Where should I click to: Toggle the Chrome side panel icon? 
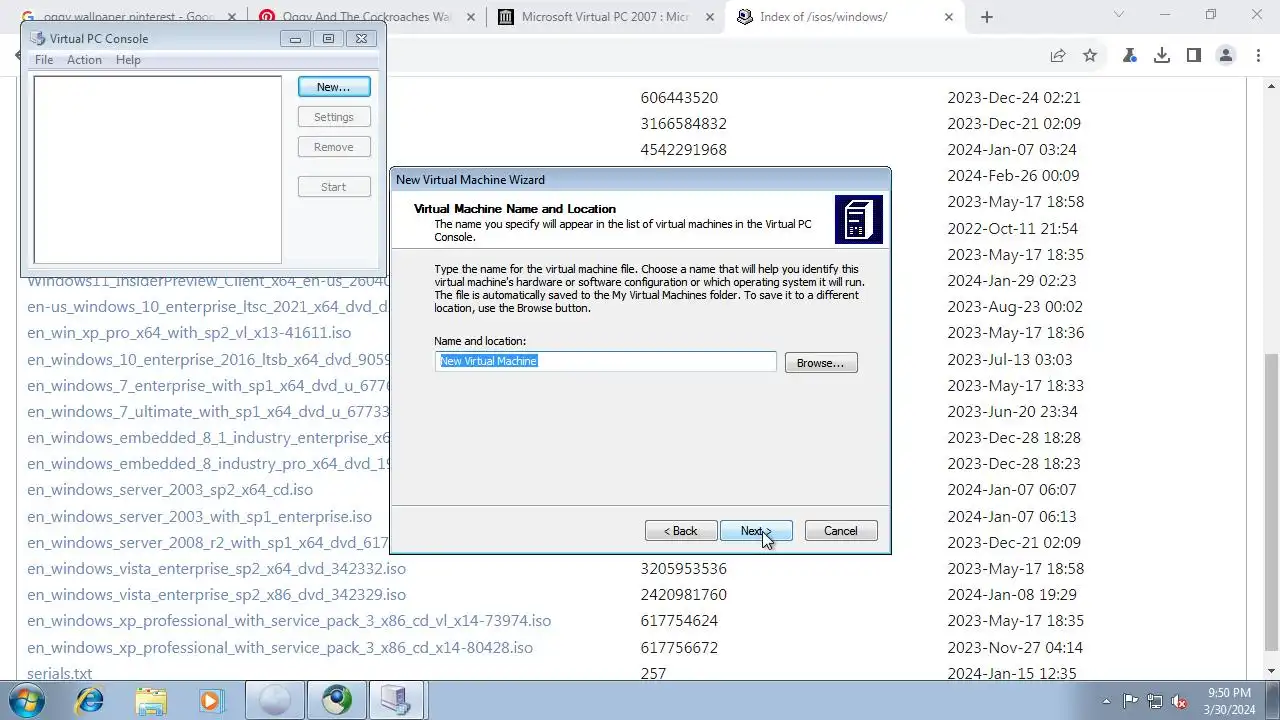(x=1194, y=56)
